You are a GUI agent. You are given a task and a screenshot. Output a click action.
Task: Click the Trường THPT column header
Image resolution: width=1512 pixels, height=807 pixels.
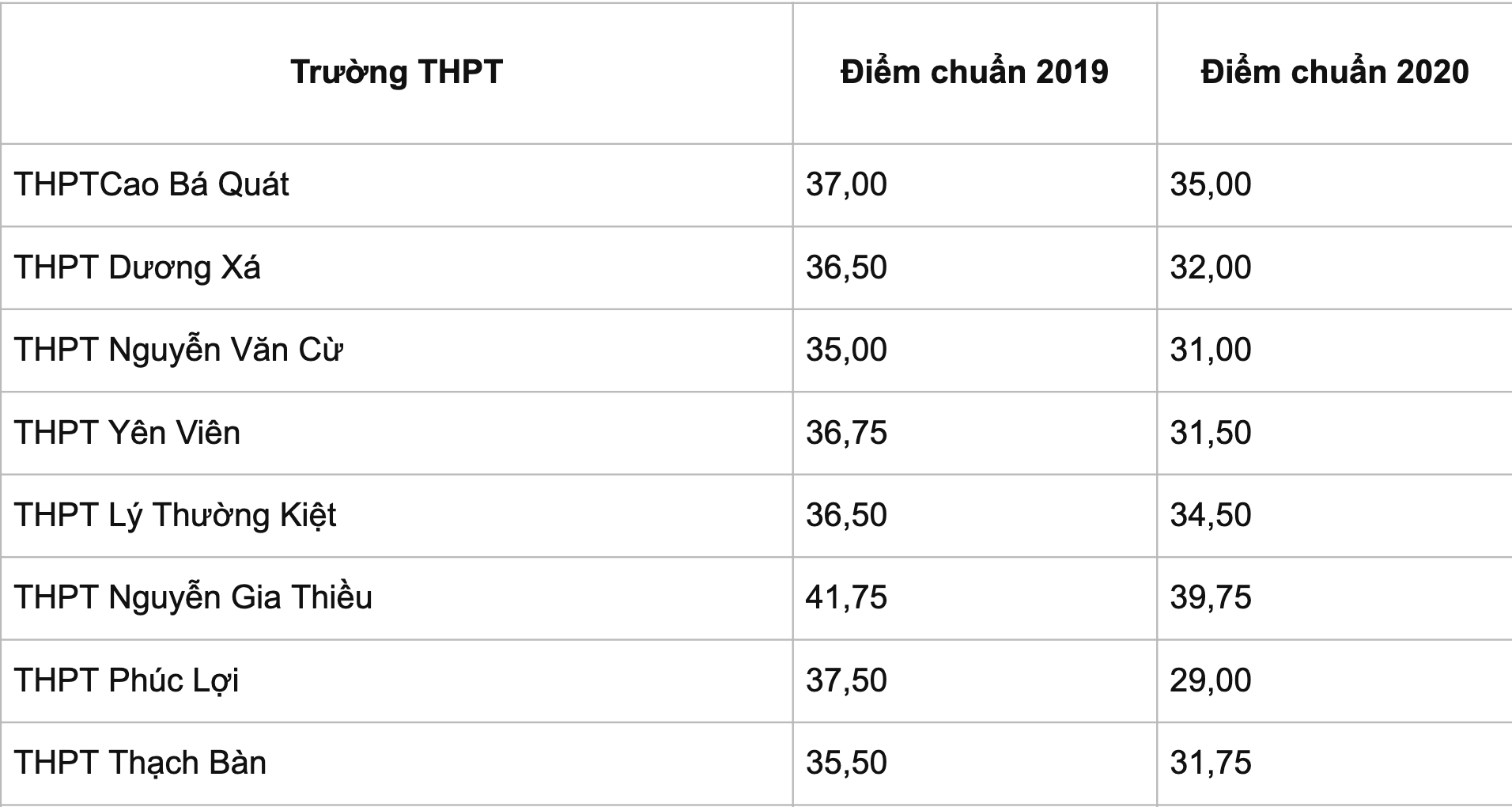pyautogui.click(x=396, y=72)
